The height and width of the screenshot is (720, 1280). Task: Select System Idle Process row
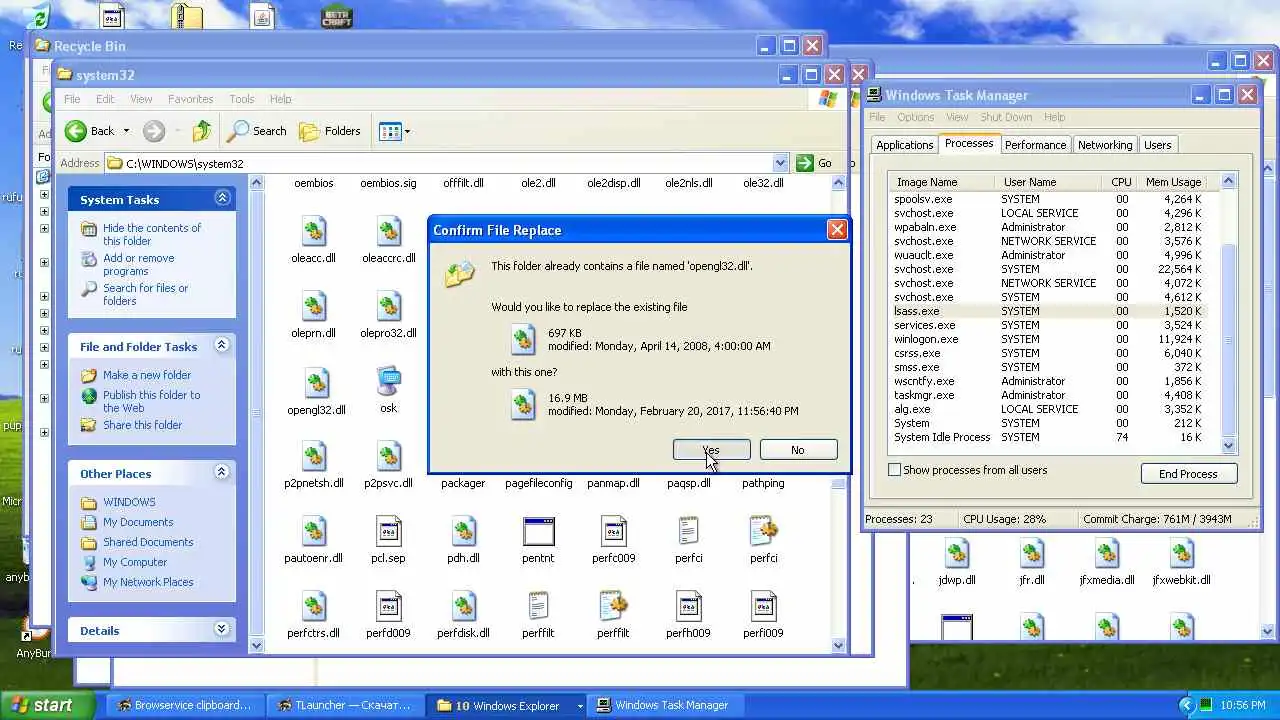point(1048,437)
